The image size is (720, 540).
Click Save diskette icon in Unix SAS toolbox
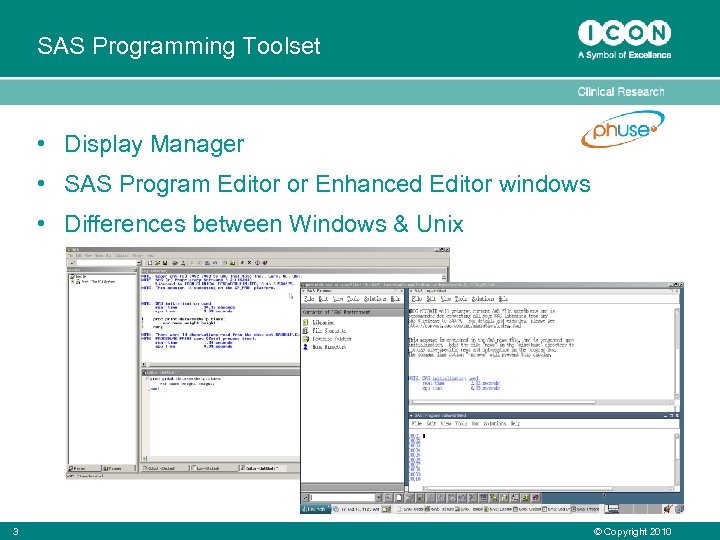pos(420,498)
